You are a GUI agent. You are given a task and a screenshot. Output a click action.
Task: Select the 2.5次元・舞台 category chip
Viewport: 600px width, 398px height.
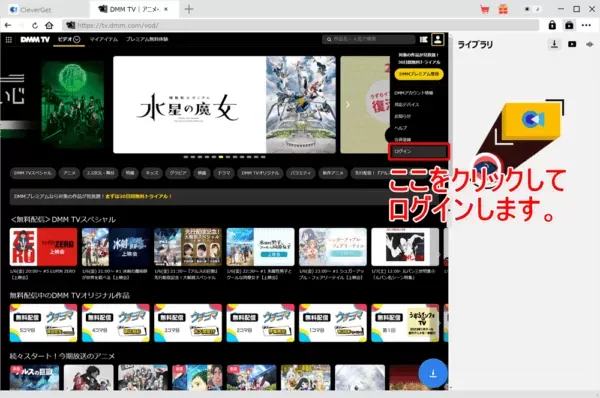click(100, 173)
